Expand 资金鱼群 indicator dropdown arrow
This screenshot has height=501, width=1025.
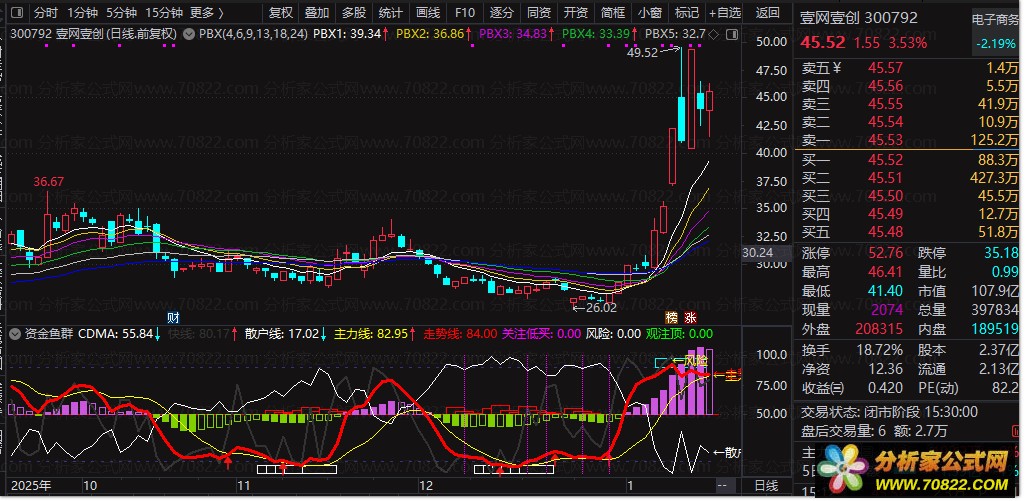coord(16,334)
